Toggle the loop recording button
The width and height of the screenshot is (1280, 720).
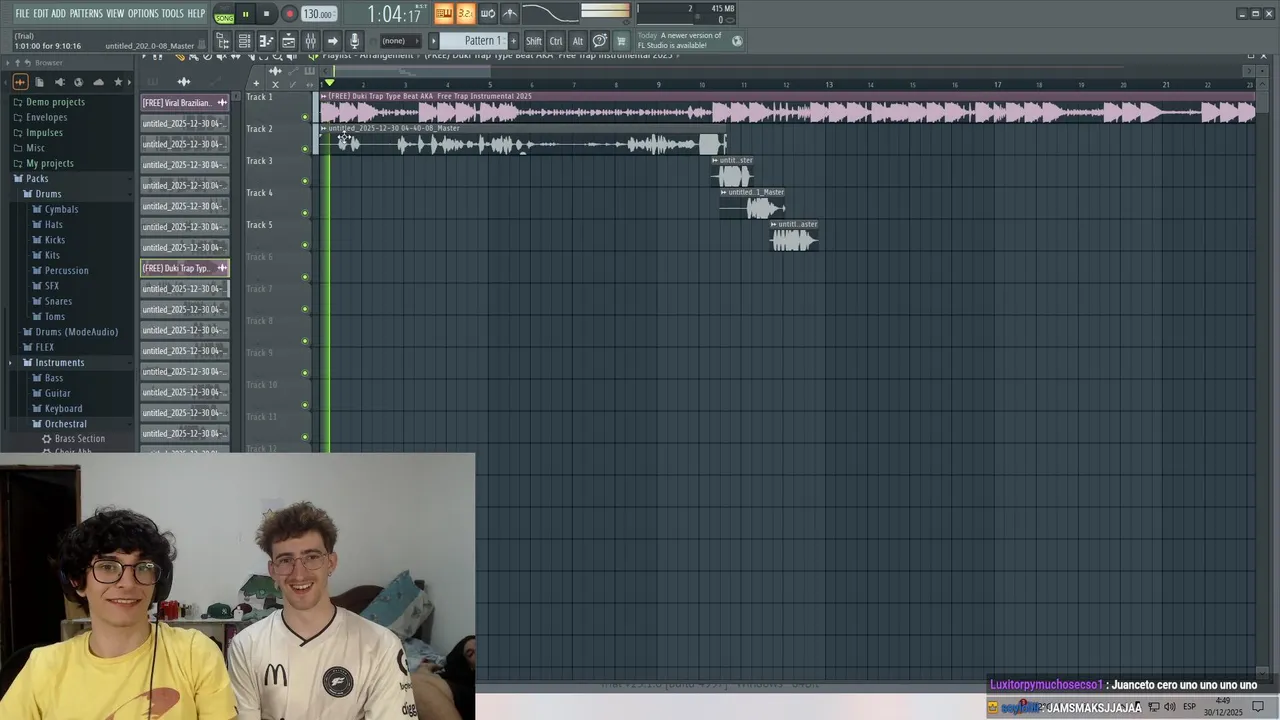point(488,13)
